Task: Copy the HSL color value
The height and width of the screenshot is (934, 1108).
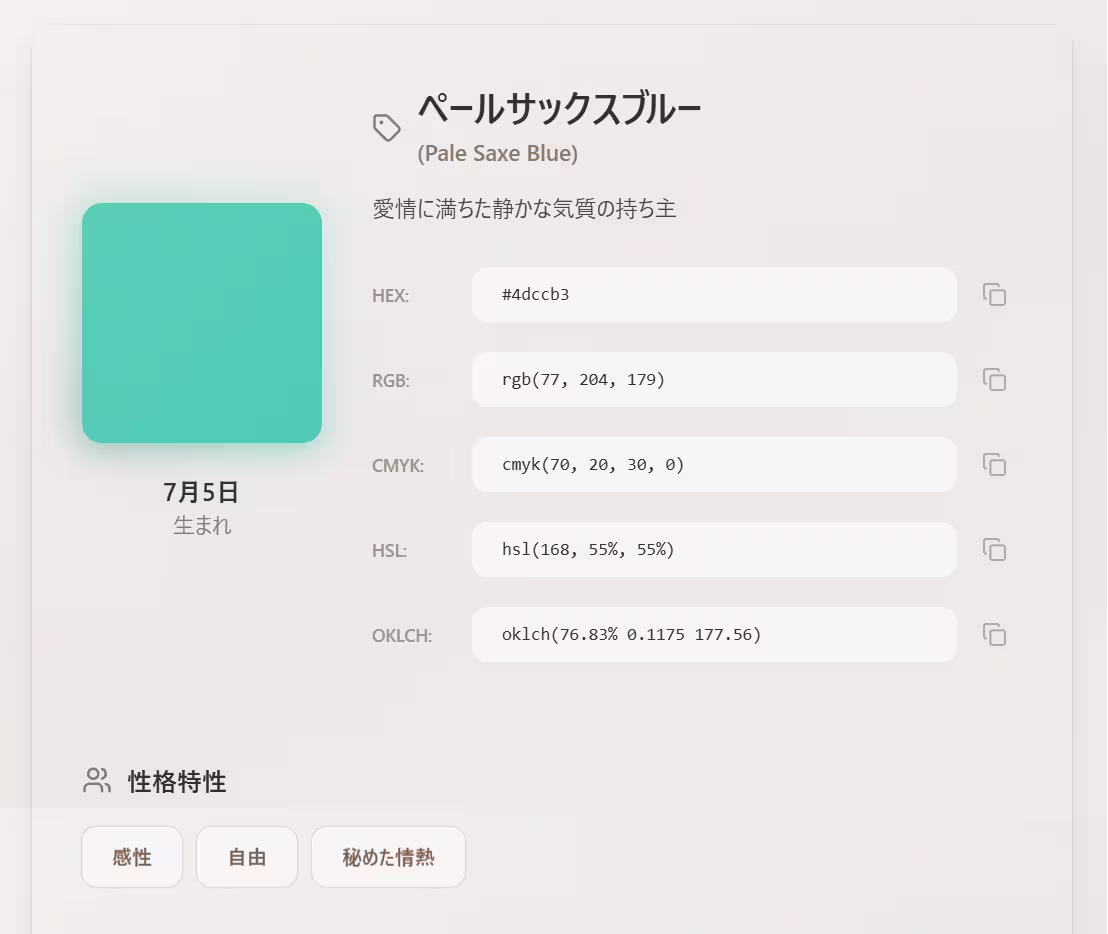Action: pyautogui.click(x=994, y=550)
